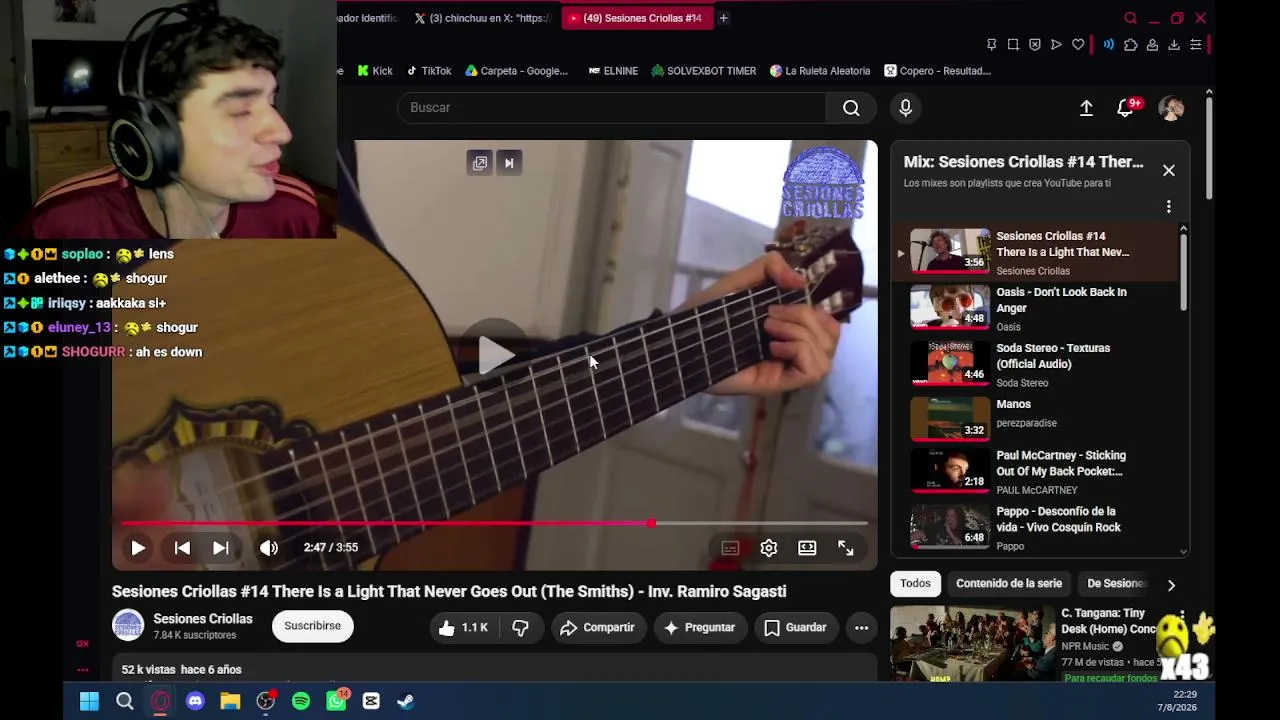
Task: Open the Copero - Resultad bookmark
Action: pos(937,71)
